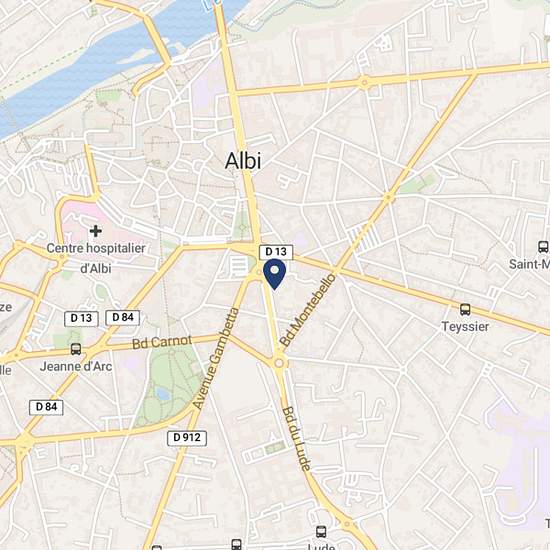
Task: Click the D 13 shield near the pin
Action: pyautogui.click(x=276, y=252)
